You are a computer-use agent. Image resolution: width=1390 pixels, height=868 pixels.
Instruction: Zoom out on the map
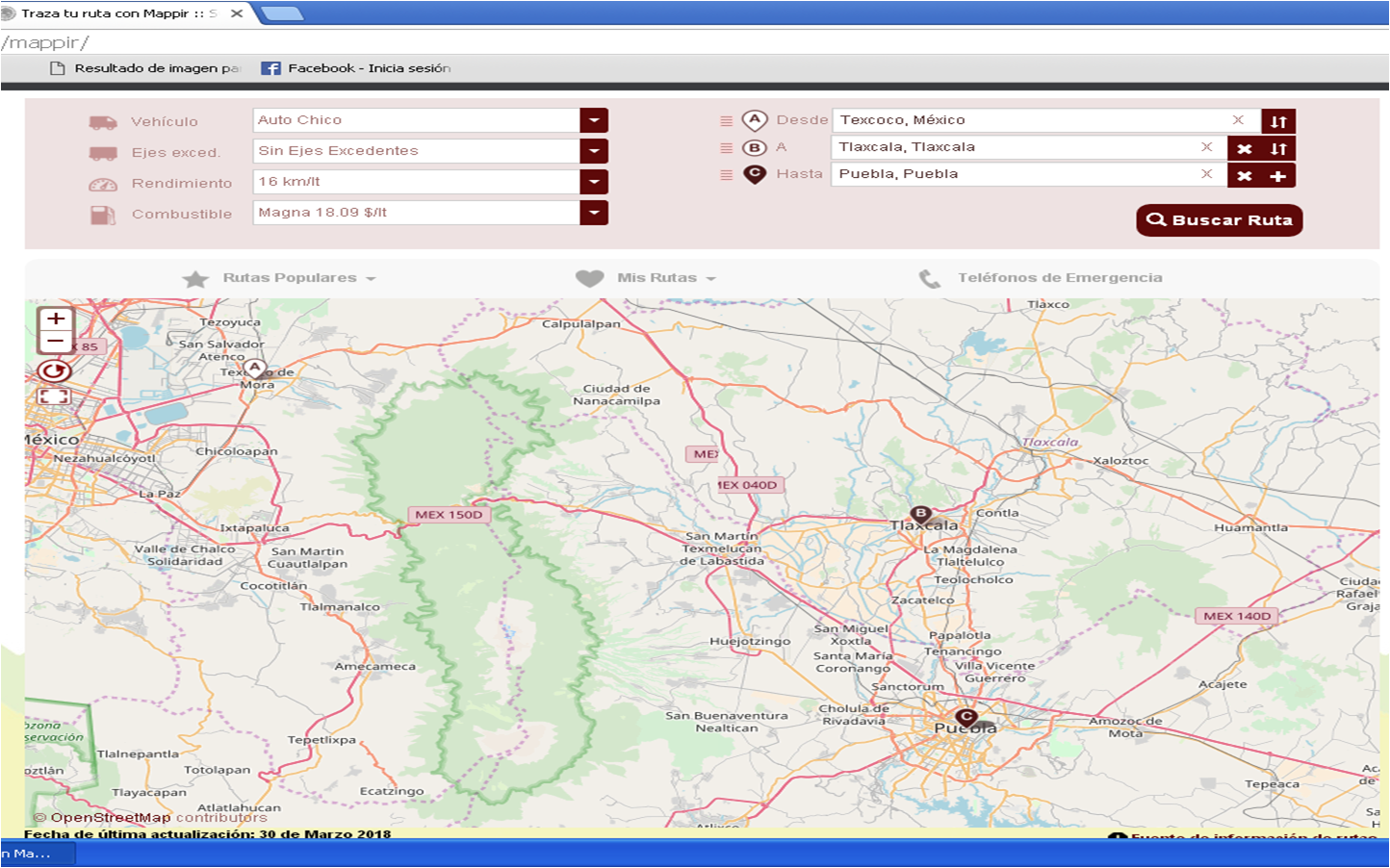click(56, 340)
